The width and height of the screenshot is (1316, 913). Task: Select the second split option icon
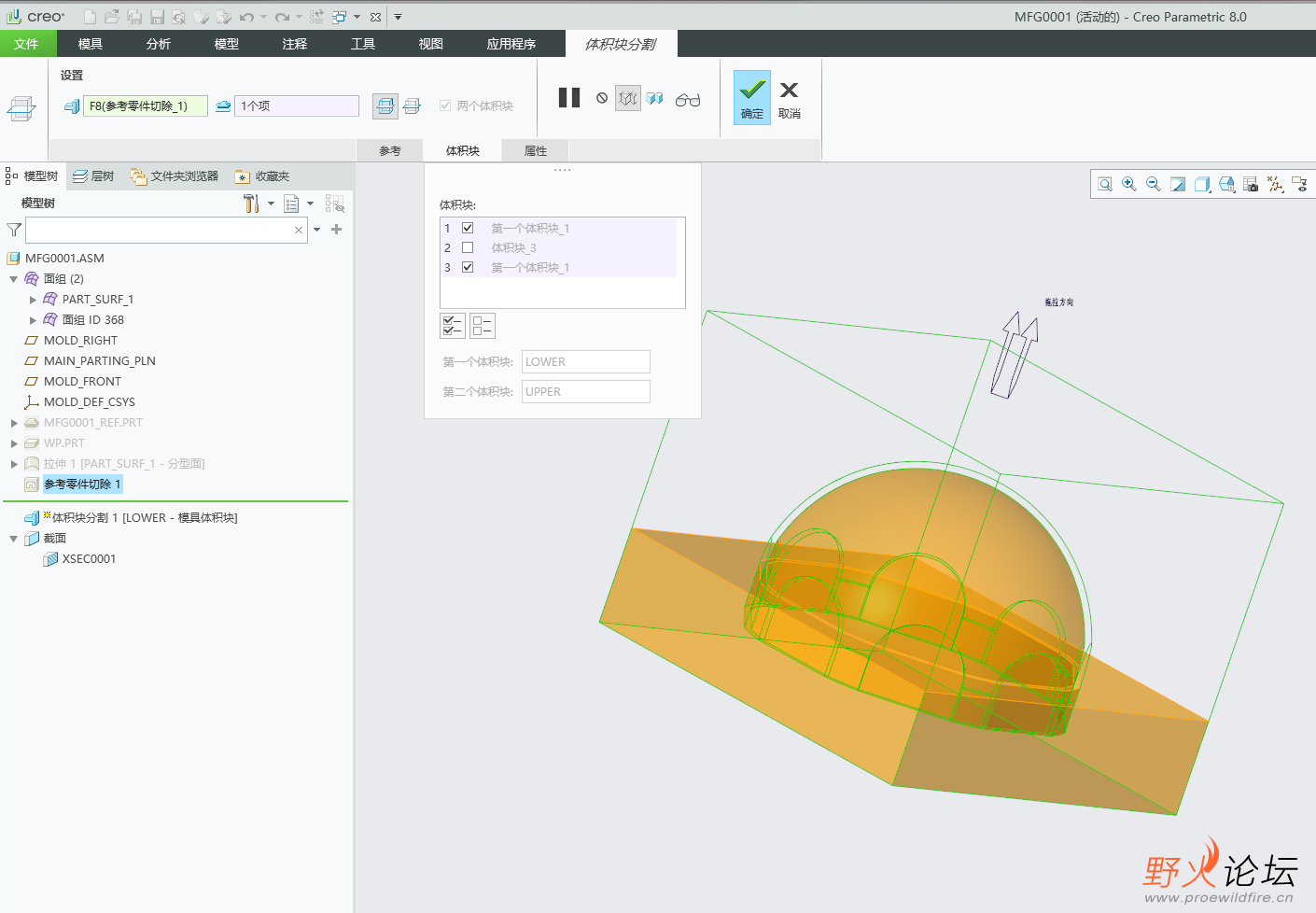(412, 105)
